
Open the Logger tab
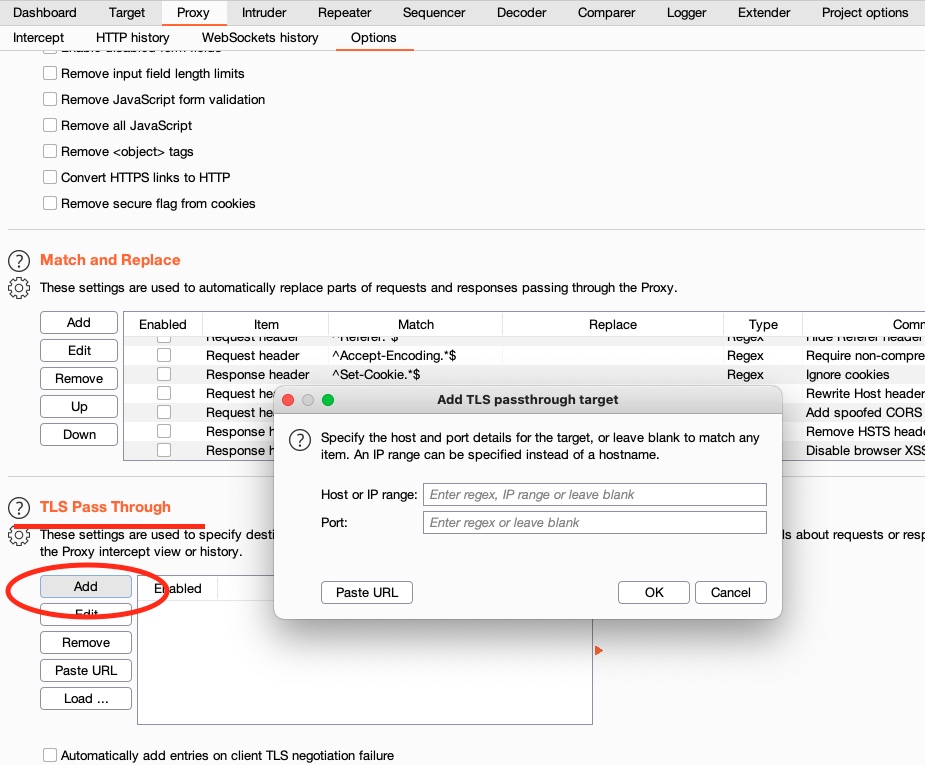(x=687, y=12)
